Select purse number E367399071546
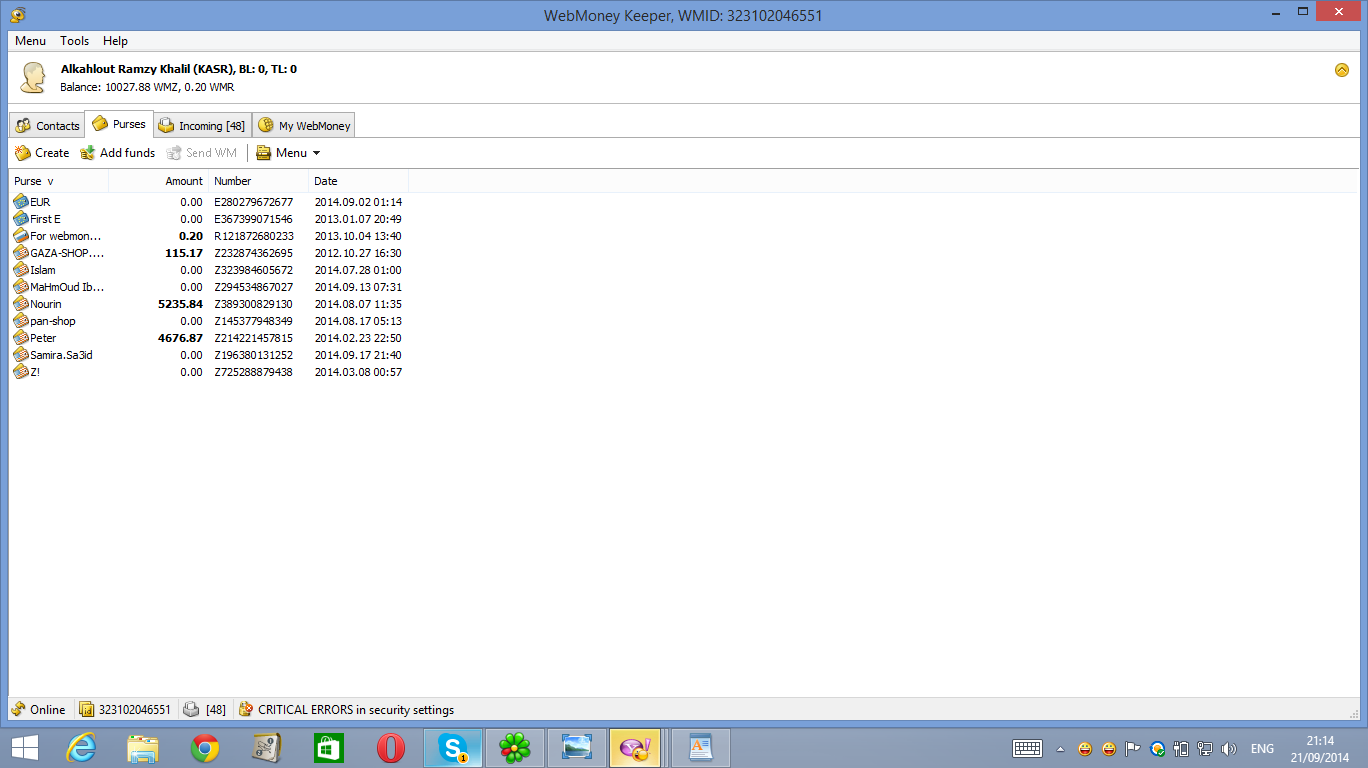 click(x=254, y=219)
